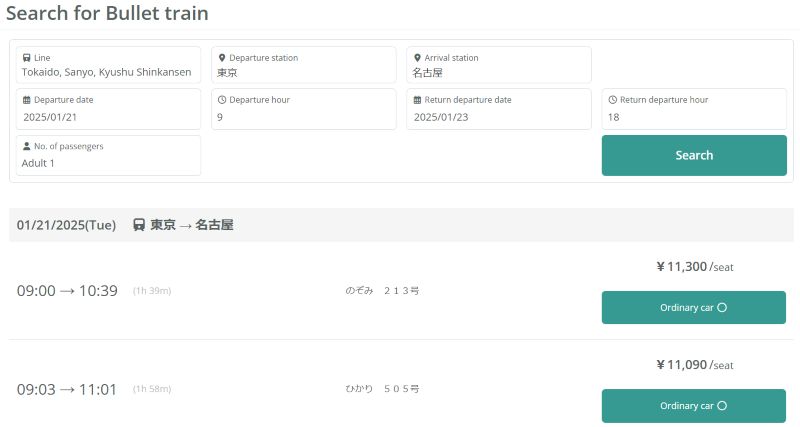
Task: Click the (1h 58m) duration label
Action: click(152, 389)
